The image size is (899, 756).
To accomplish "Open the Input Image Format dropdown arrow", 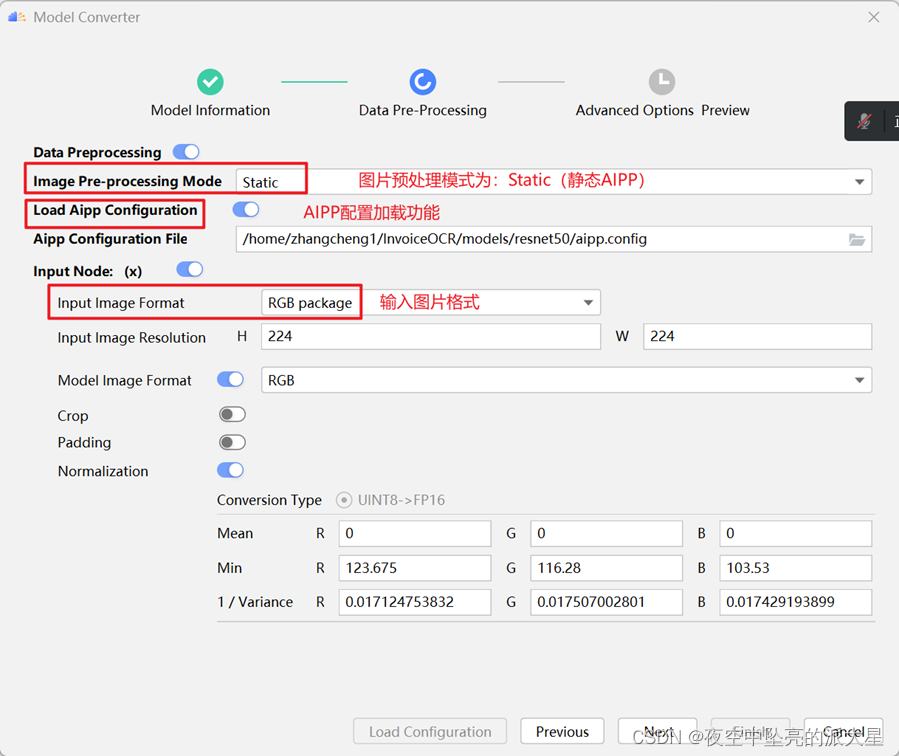I will tap(588, 303).
